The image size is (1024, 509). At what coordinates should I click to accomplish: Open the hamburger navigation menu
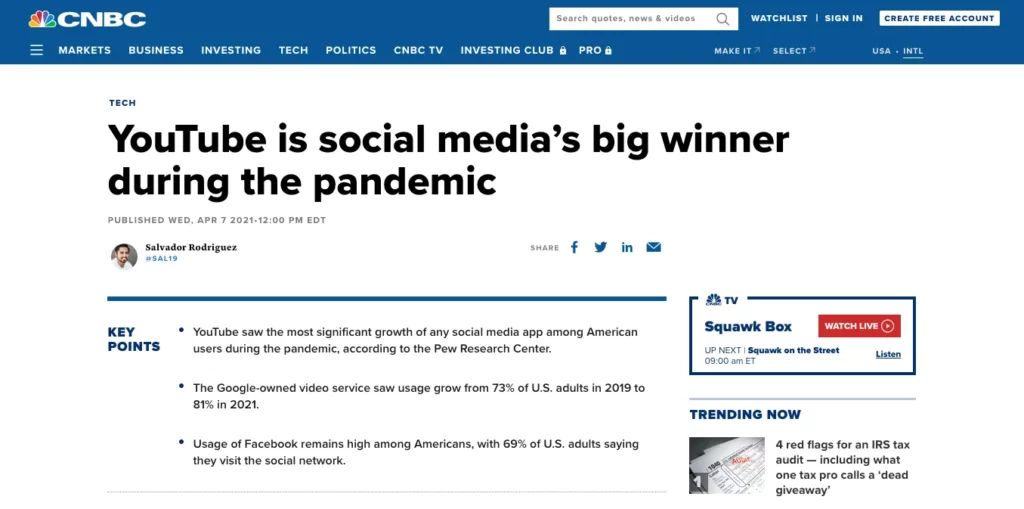pyautogui.click(x=37, y=50)
